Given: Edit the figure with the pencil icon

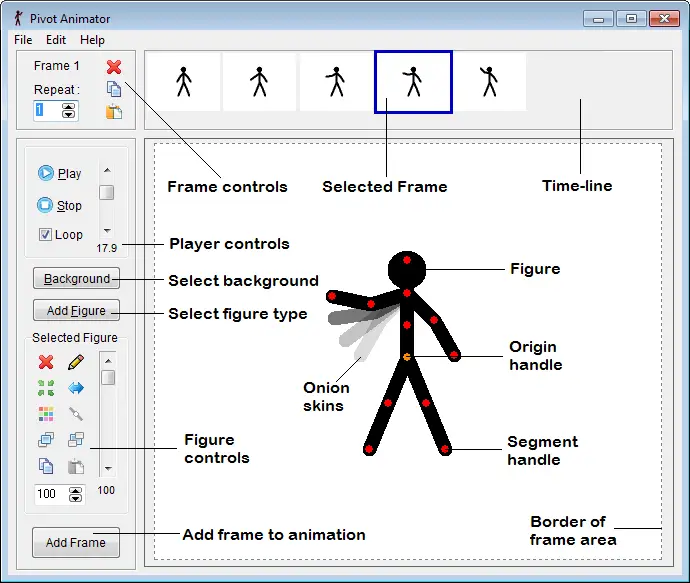Looking at the screenshot, I should [x=76, y=362].
